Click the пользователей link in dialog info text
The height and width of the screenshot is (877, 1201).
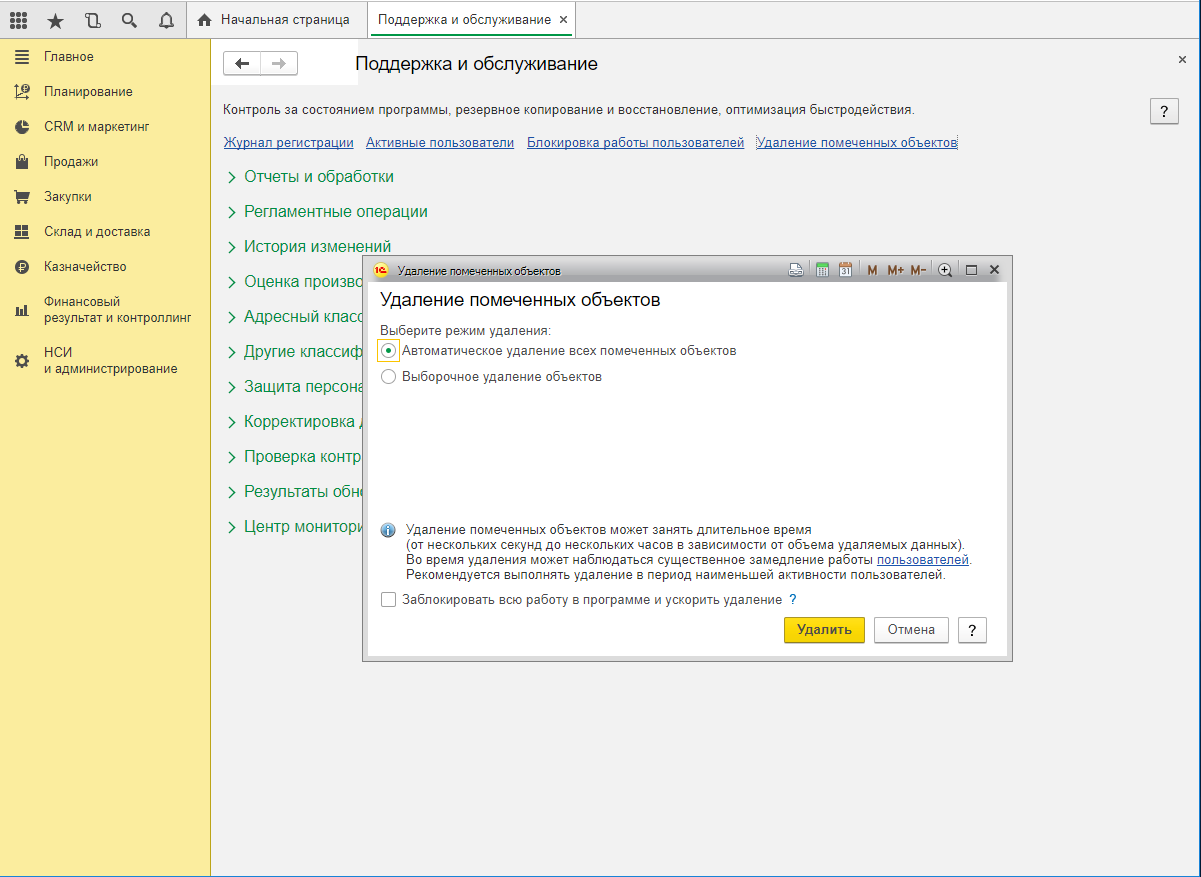pos(923,560)
